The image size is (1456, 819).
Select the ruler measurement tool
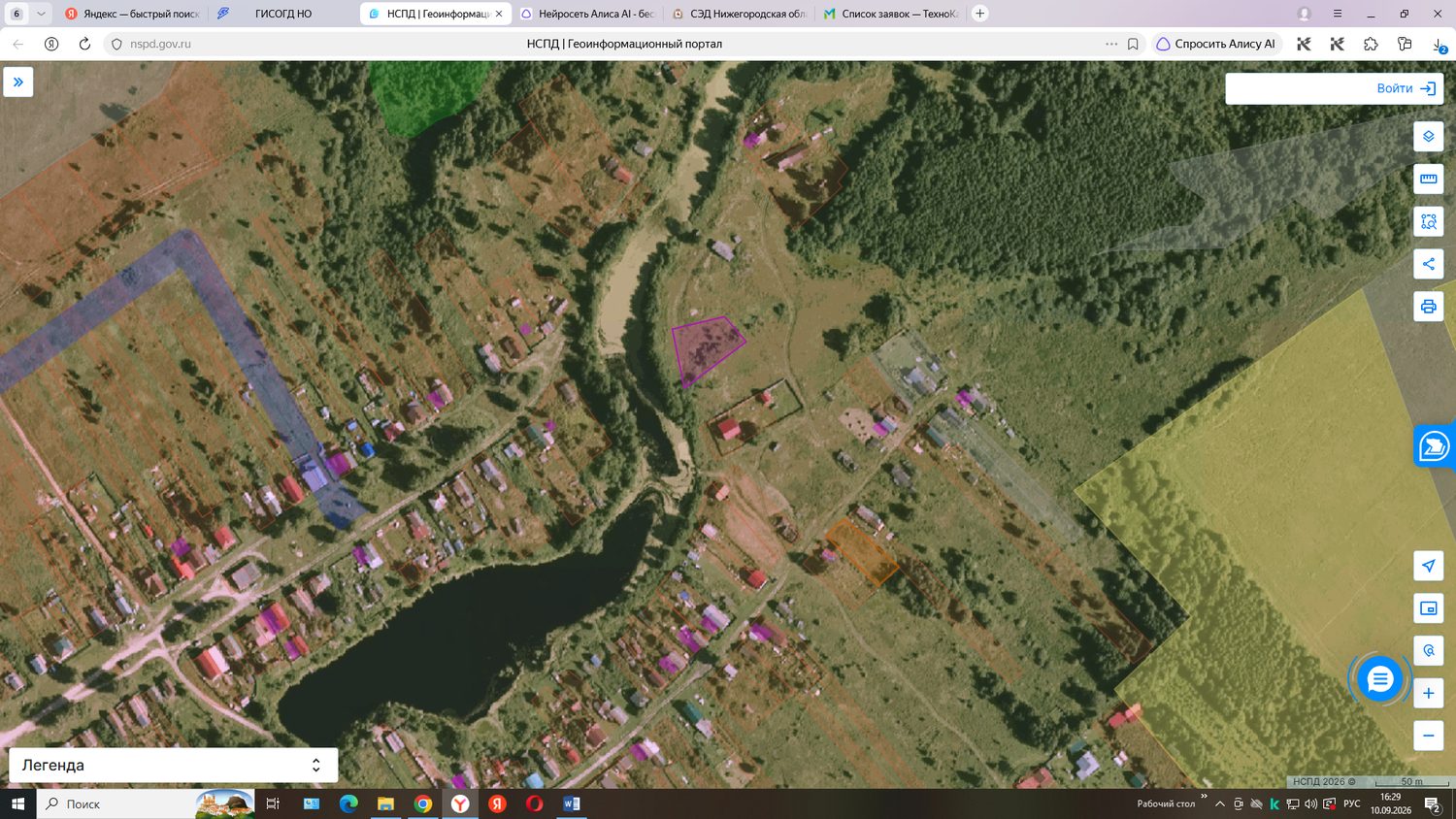pos(1428,180)
